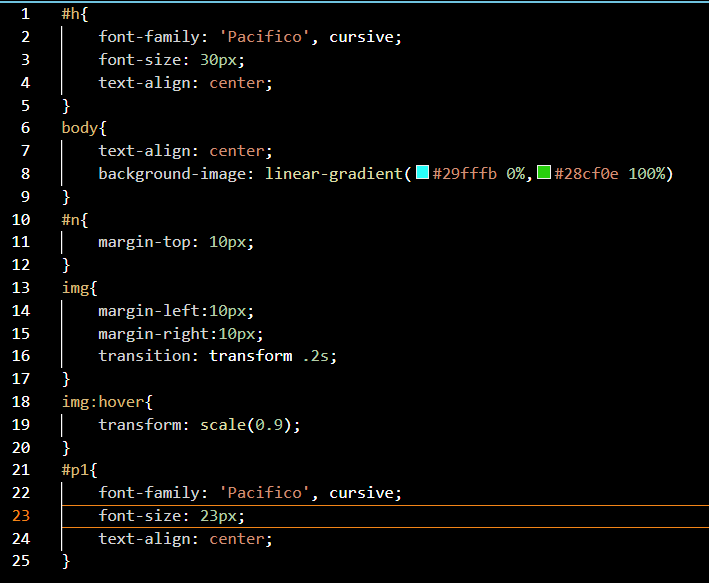
Task: Click the margin-top property on line 11
Action: click(x=144, y=242)
